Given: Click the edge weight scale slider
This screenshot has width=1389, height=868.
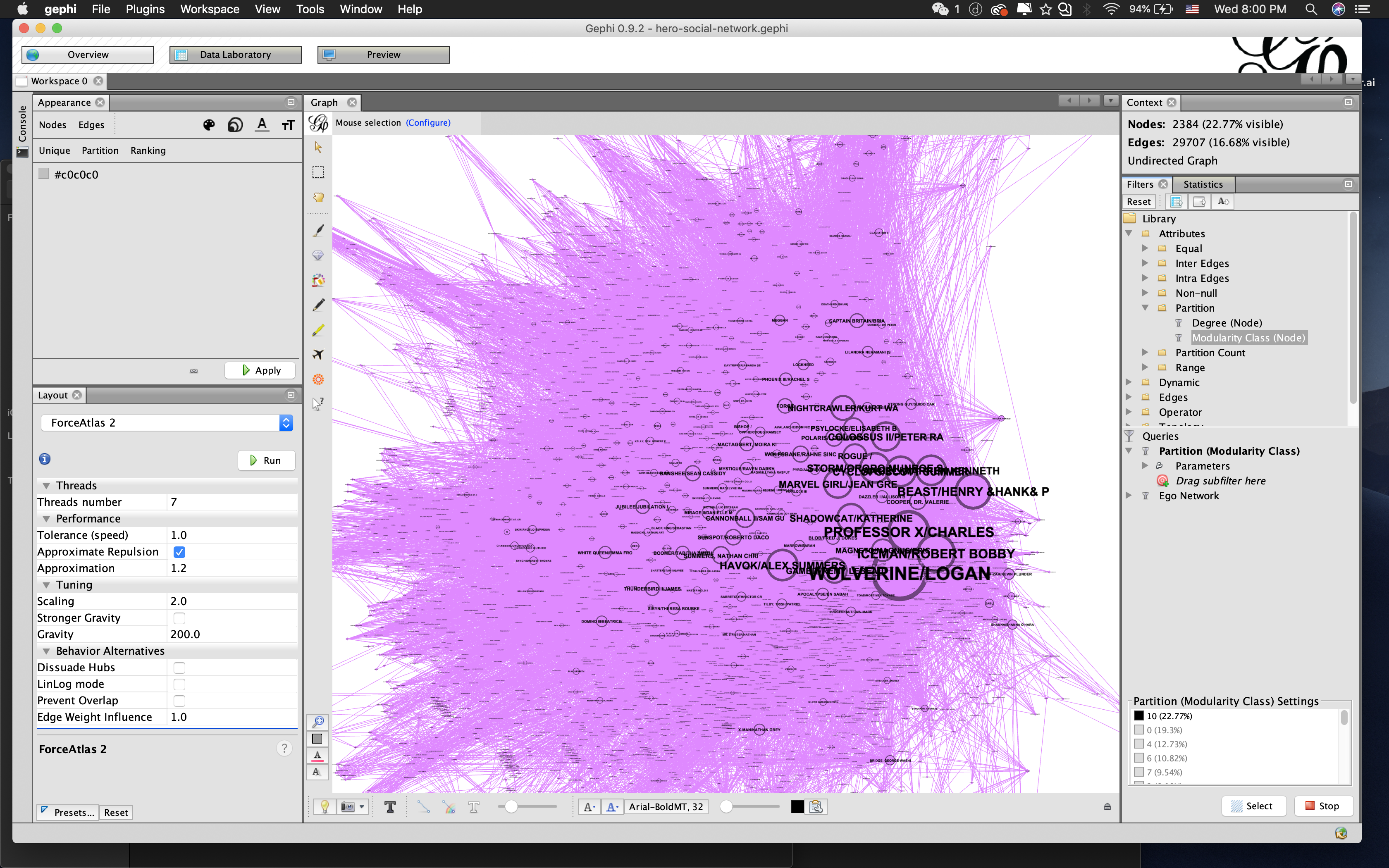Looking at the screenshot, I should coord(527,806).
